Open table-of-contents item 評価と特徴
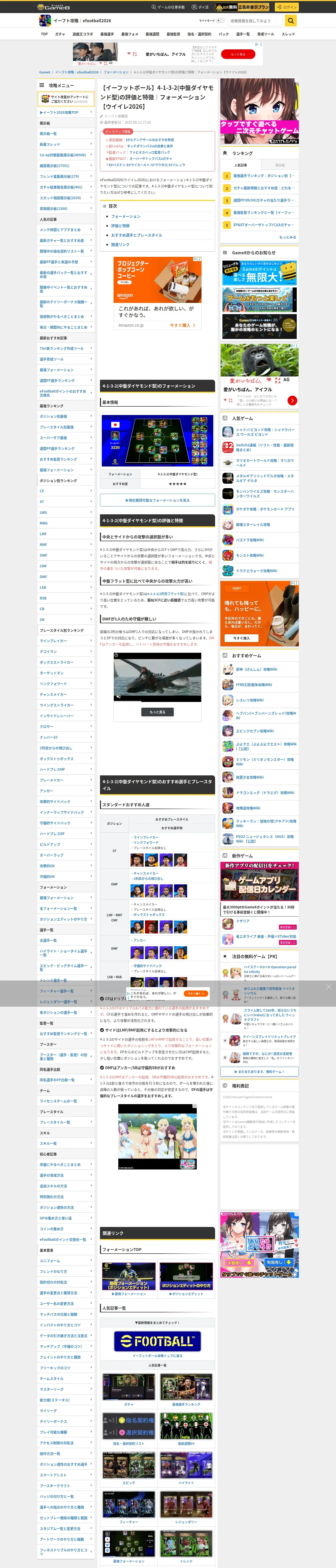 pyautogui.click(x=120, y=225)
